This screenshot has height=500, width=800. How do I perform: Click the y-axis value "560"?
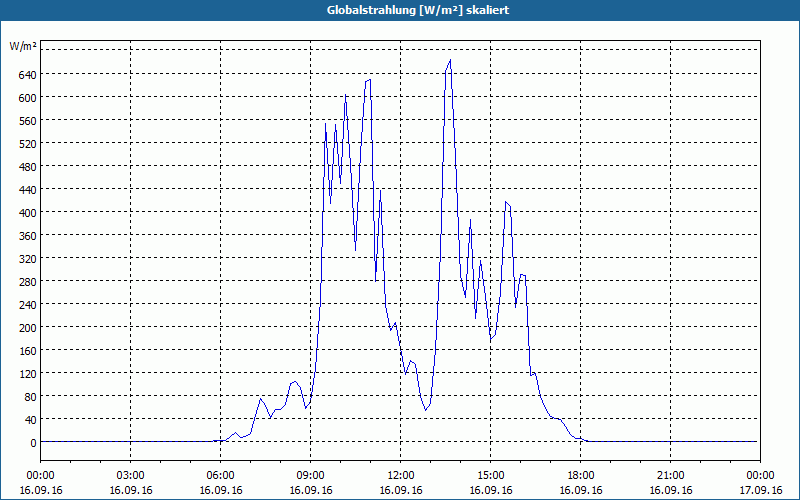pos(28,121)
